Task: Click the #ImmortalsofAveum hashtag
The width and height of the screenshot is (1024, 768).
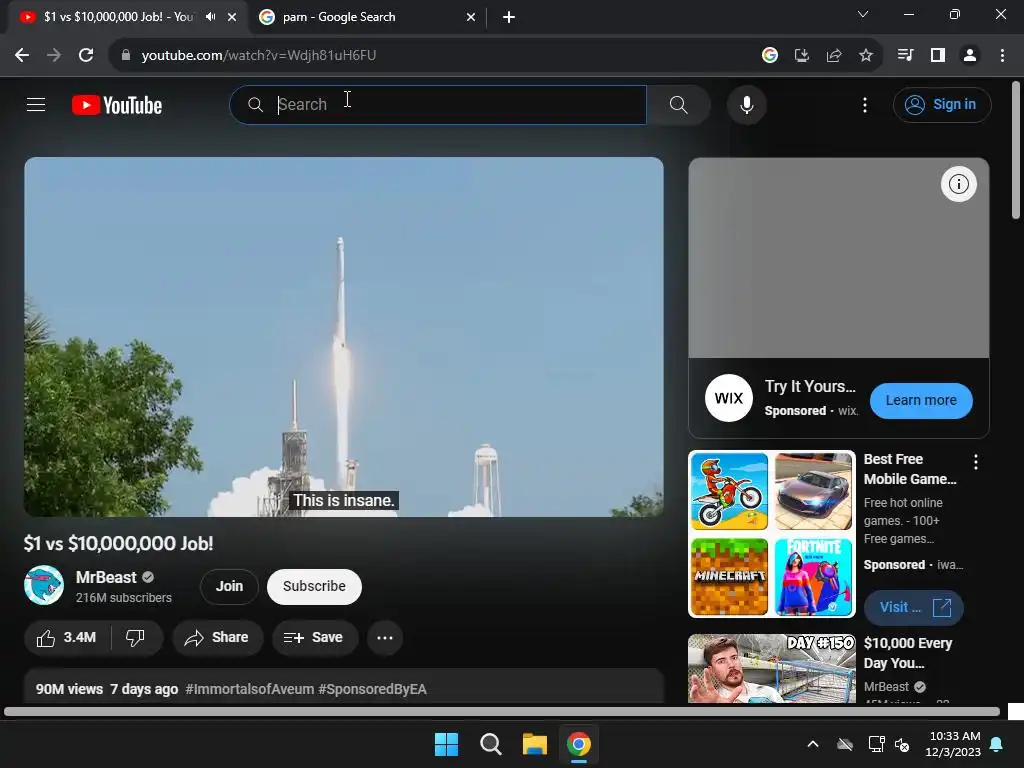Action: (249, 689)
